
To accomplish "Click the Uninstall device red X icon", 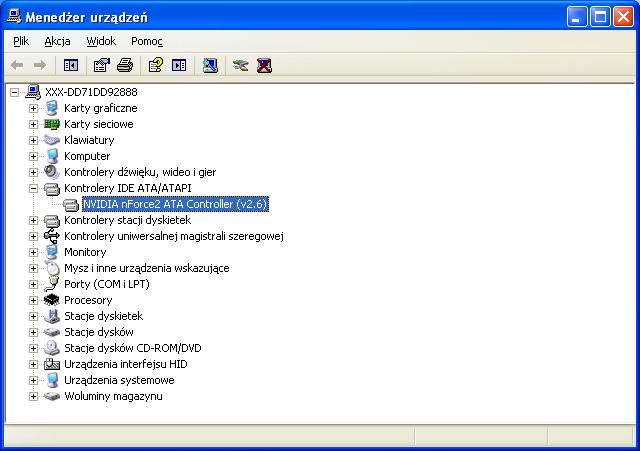I will [x=264, y=65].
